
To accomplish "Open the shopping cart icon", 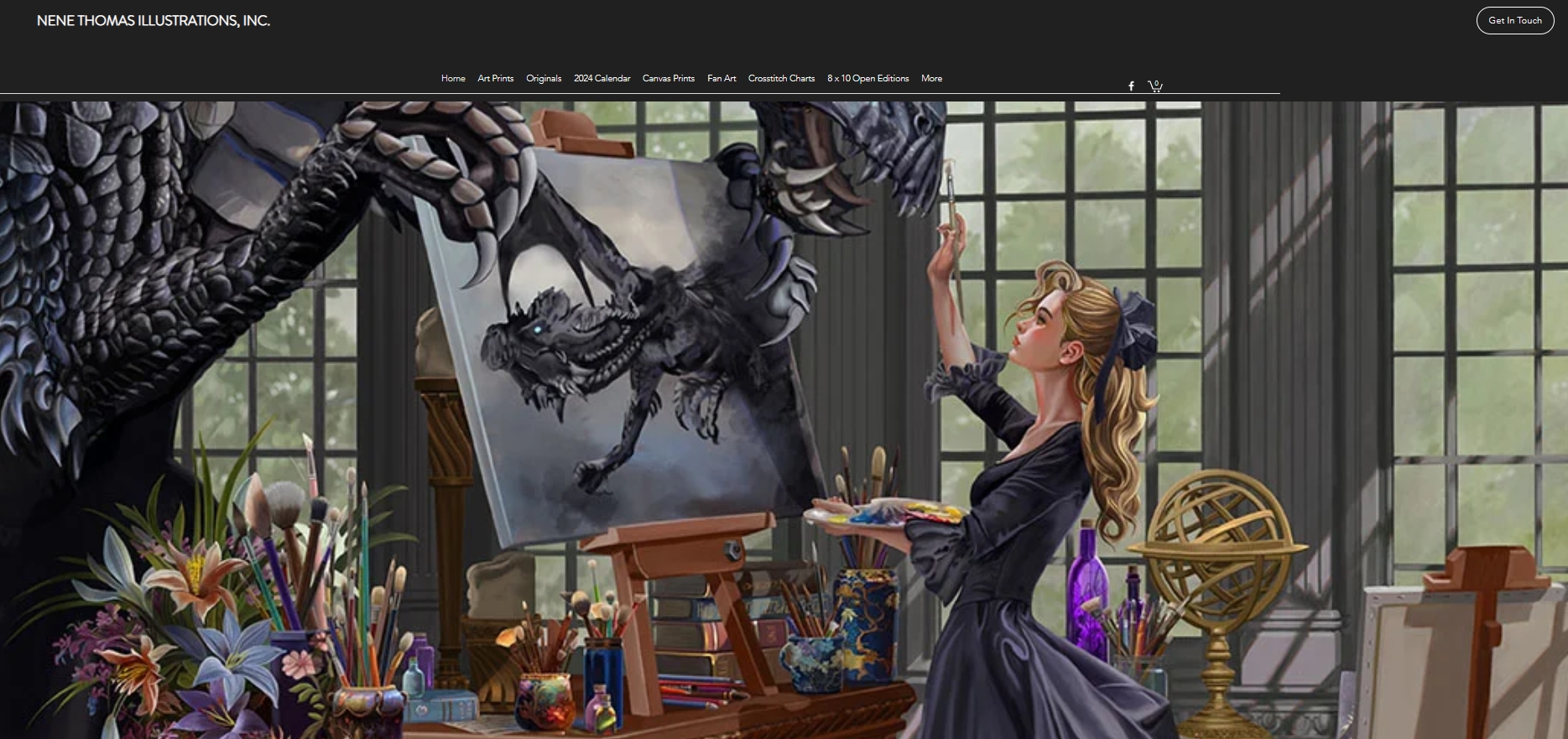I will click(x=1155, y=86).
